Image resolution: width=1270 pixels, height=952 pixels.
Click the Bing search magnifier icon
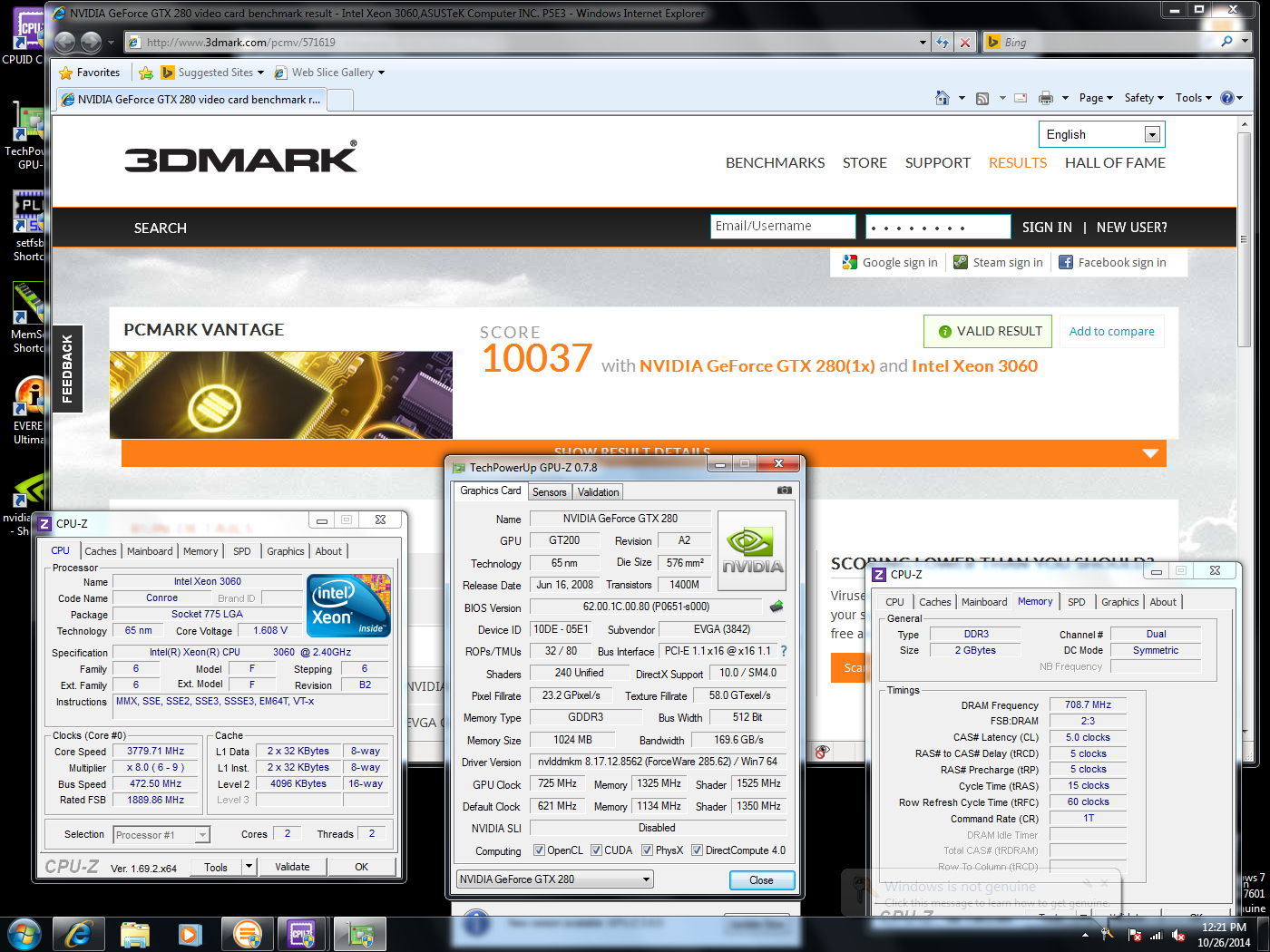pyautogui.click(x=1227, y=42)
